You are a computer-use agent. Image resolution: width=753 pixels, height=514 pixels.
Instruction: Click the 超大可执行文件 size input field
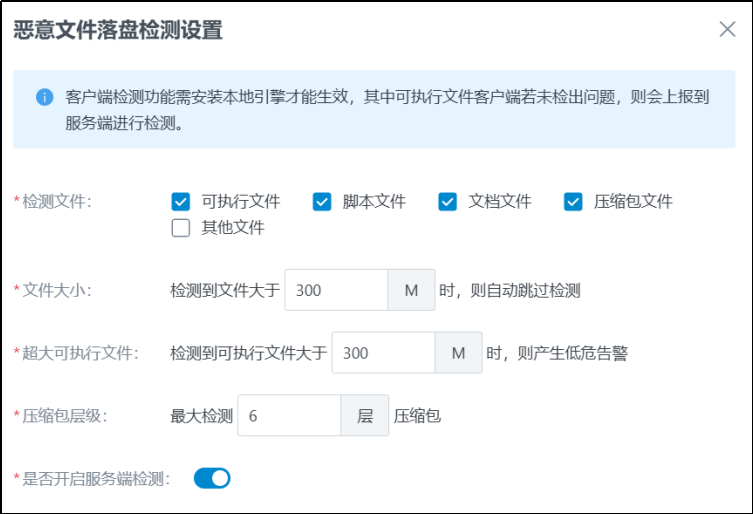point(383,353)
